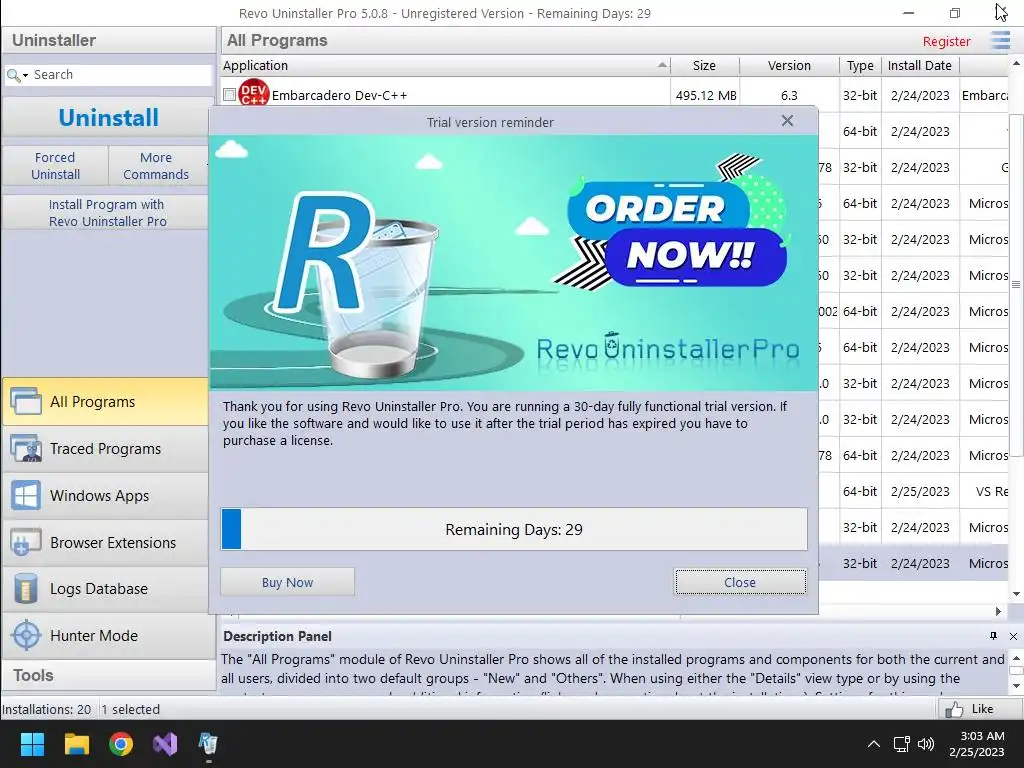Open the Browser Extensions icon
The width and height of the screenshot is (1024, 768).
point(25,542)
